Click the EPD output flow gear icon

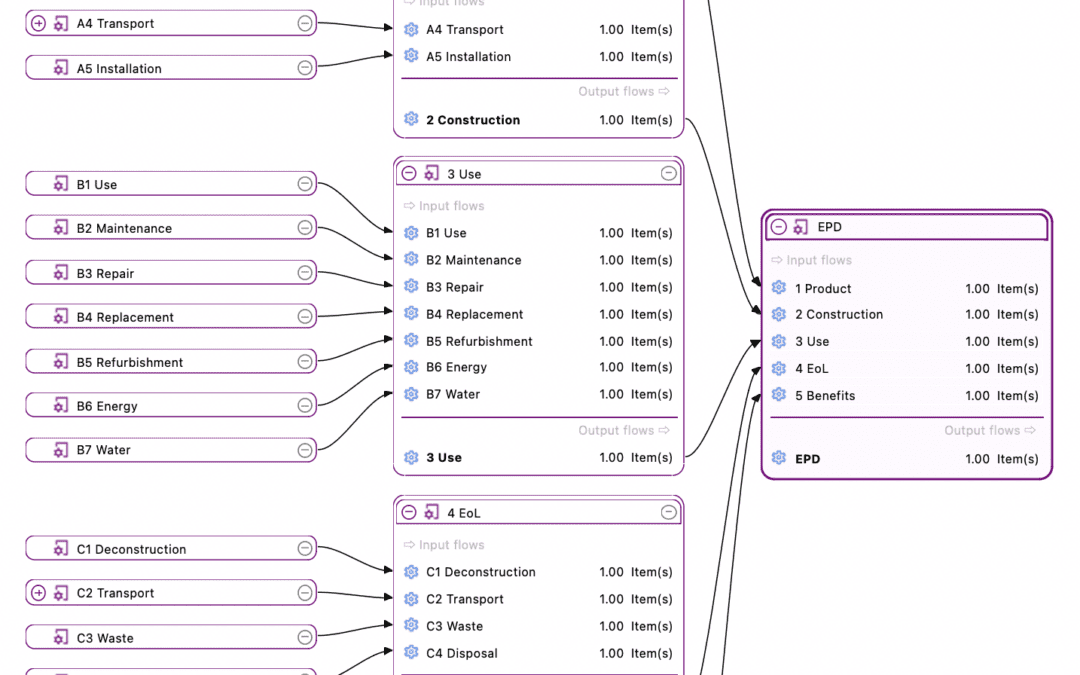(x=779, y=459)
